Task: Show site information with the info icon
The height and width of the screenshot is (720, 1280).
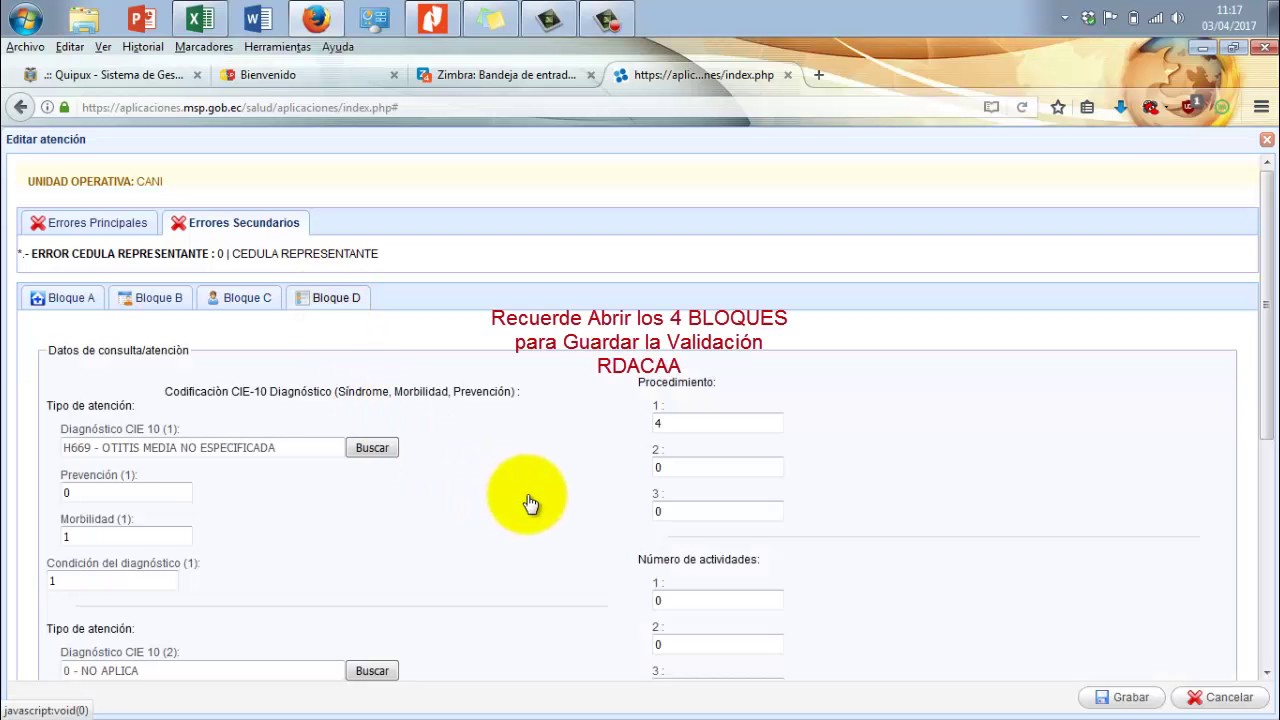Action: [x=47, y=107]
